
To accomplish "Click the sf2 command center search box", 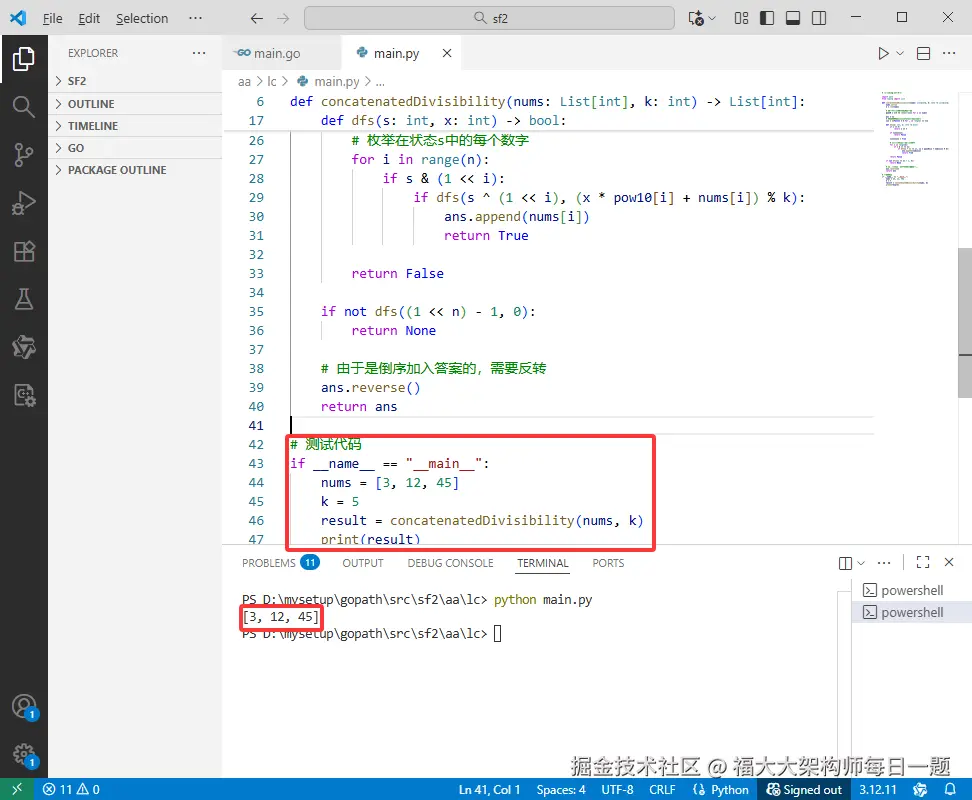I will tap(489, 18).
